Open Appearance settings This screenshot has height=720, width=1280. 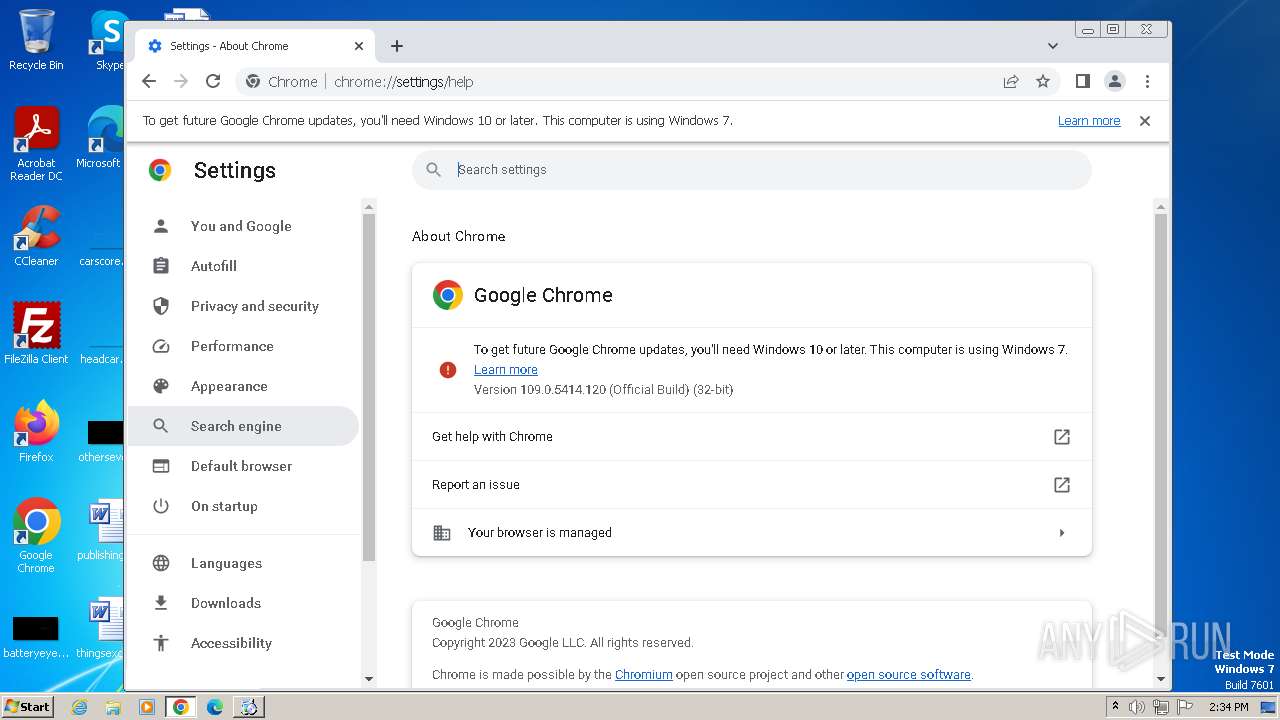[243, 386]
